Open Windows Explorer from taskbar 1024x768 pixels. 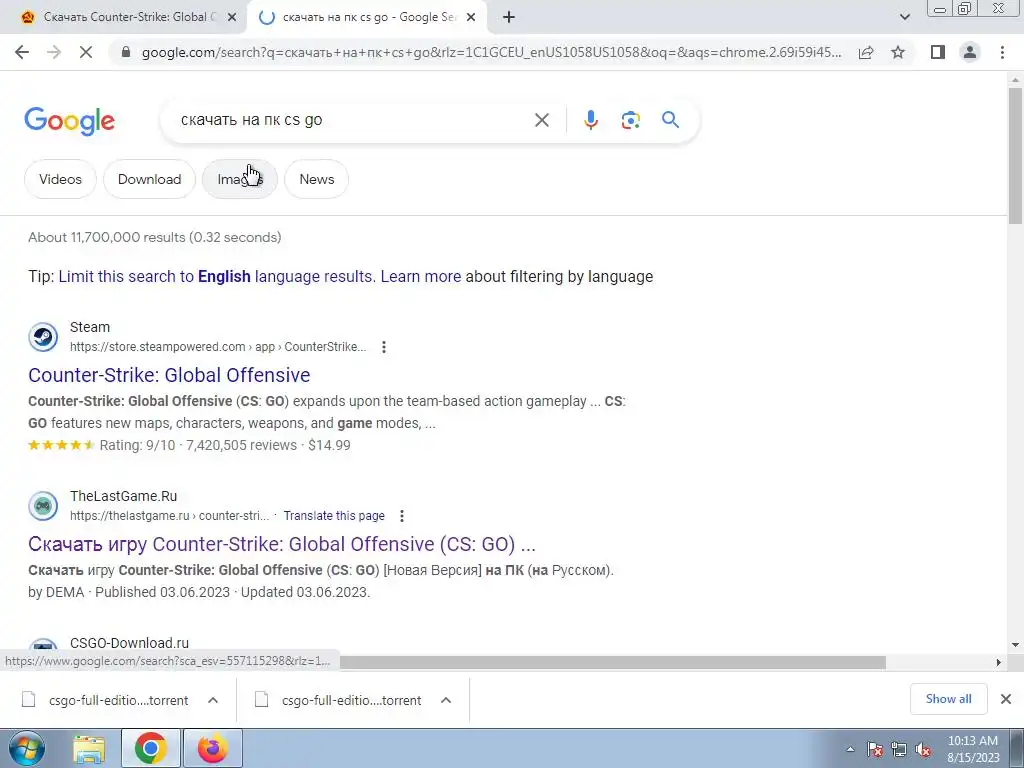(89, 748)
